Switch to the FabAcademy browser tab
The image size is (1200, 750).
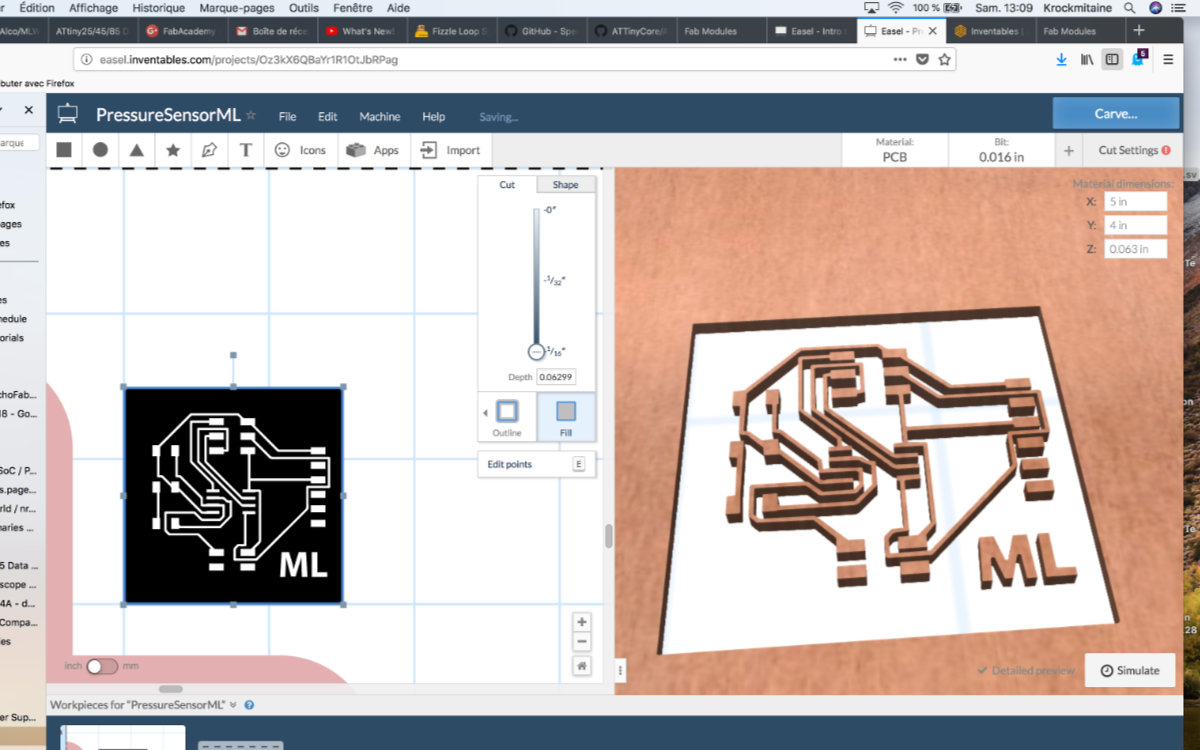(x=181, y=31)
